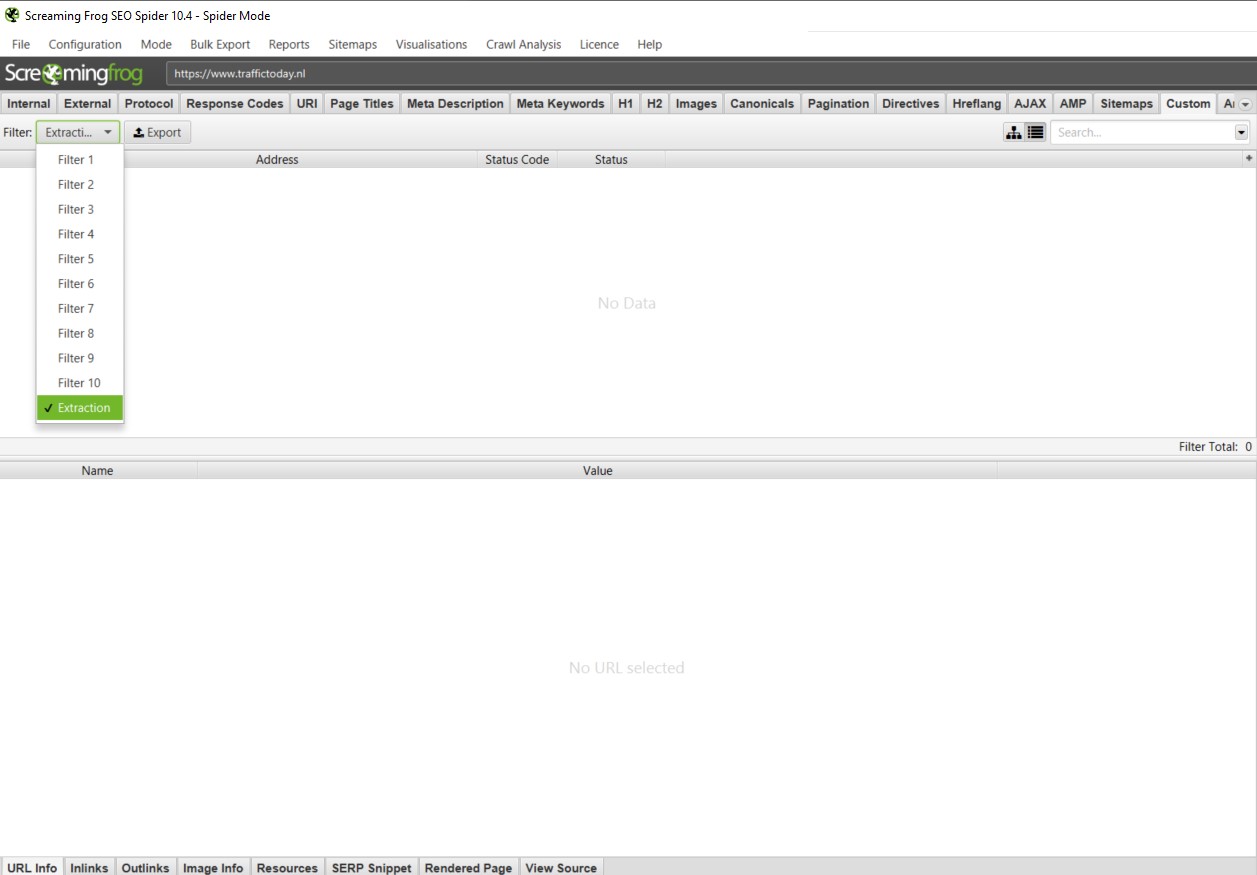This screenshot has width=1257, height=875.
Task: Open the Configuration menu
Action: (85, 44)
